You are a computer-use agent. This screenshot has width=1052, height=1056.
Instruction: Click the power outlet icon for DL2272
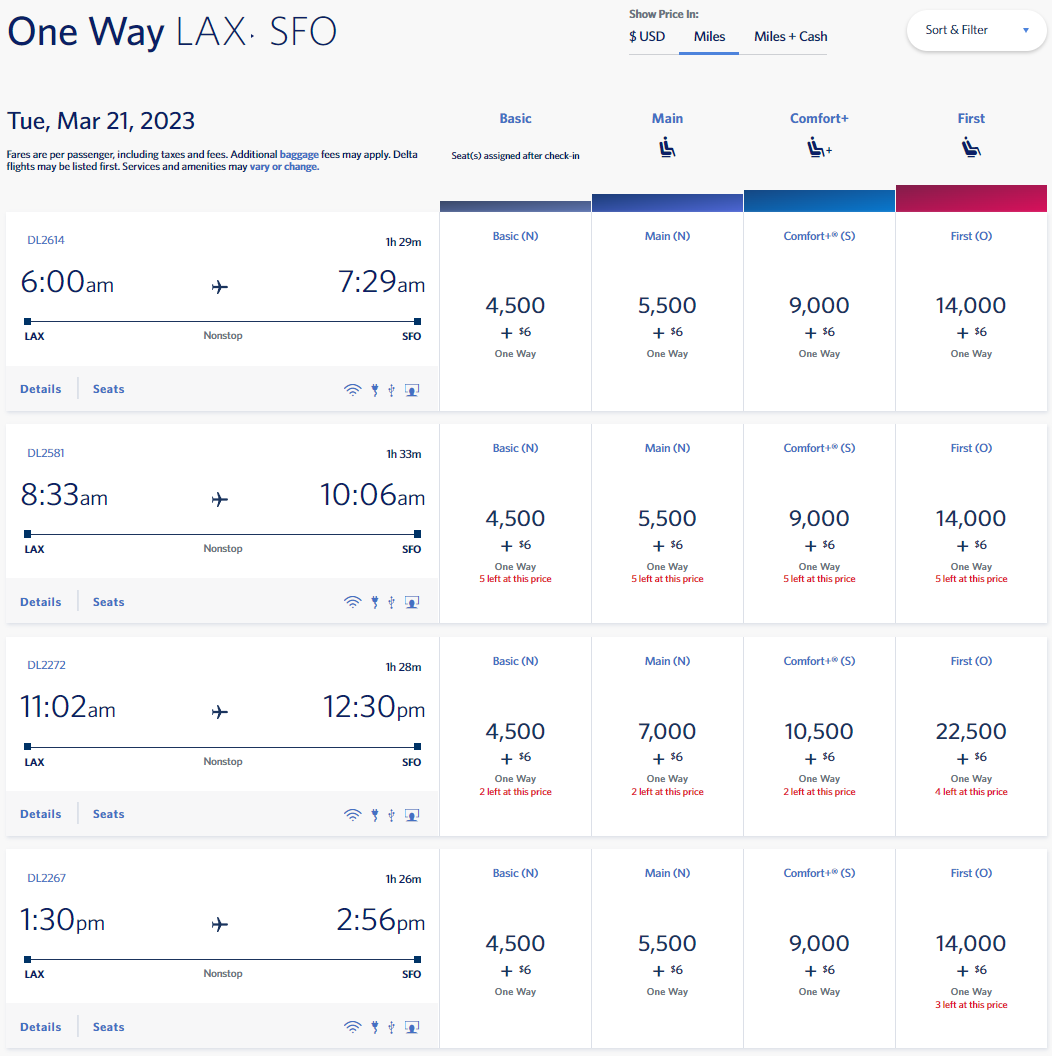(x=375, y=815)
